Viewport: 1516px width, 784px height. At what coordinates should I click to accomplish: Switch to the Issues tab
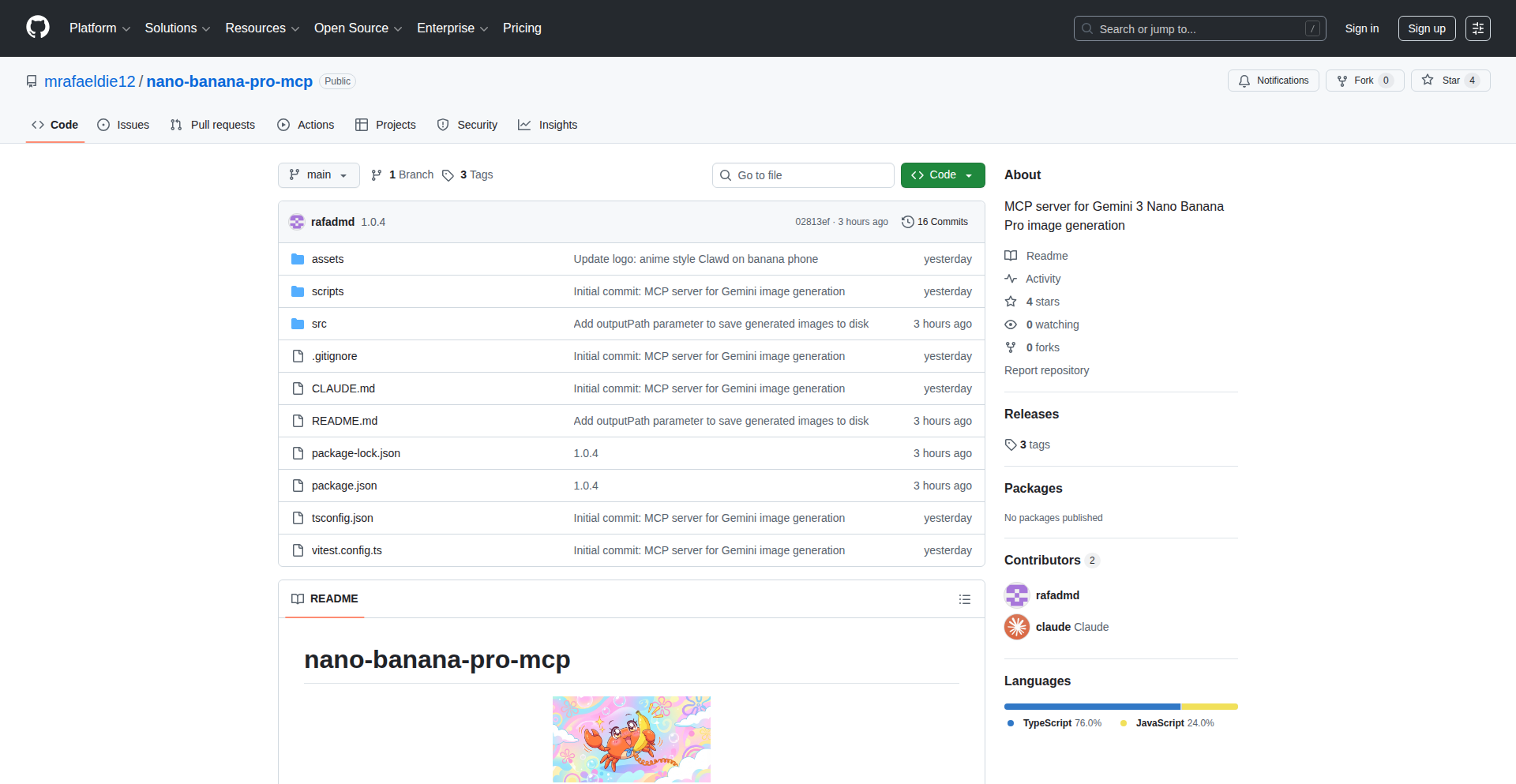click(x=123, y=125)
